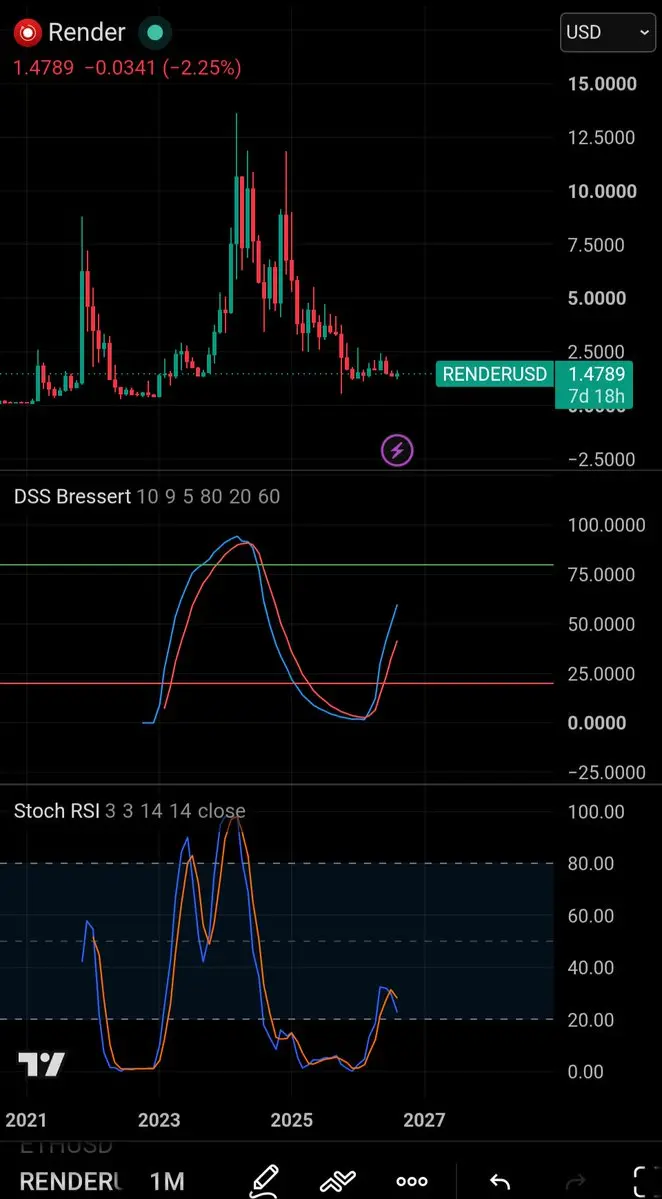Image resolution: width=662 pixels, height=1199 pixels.
Task: Open Stoch RSI indicator legend
Action: click(x=130, y=811)
